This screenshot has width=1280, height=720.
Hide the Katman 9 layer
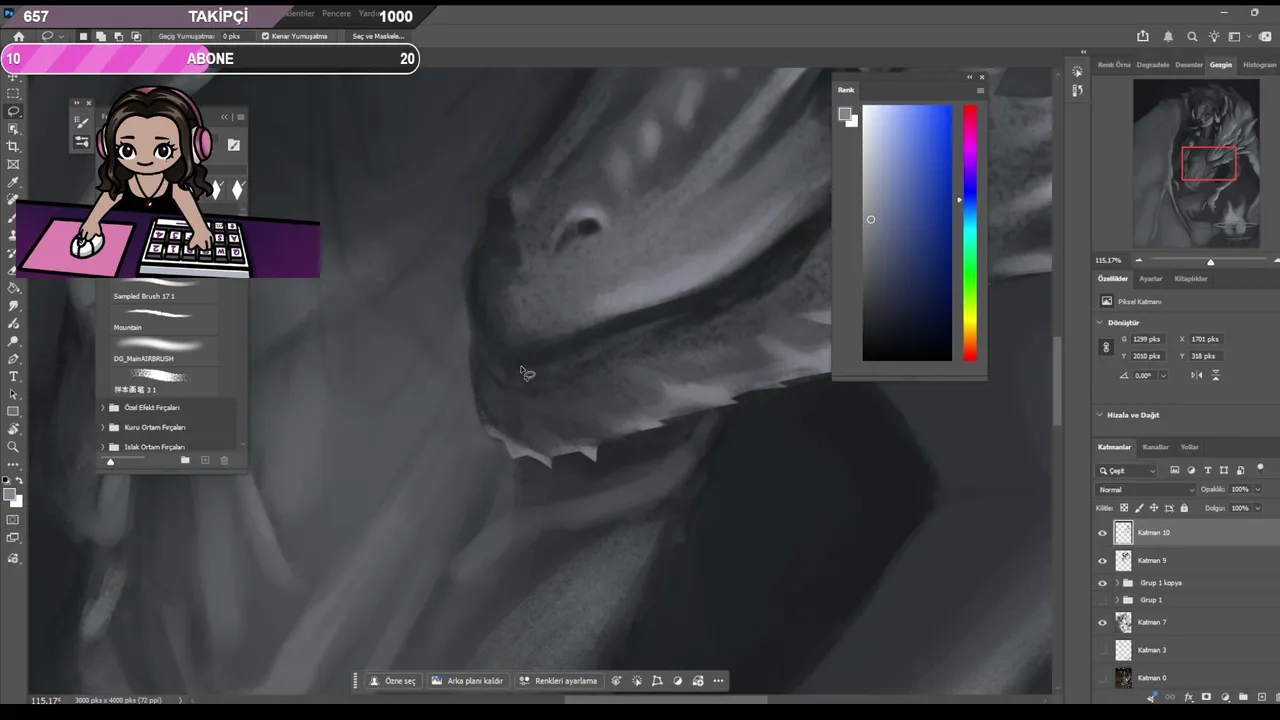(1103, 561)
